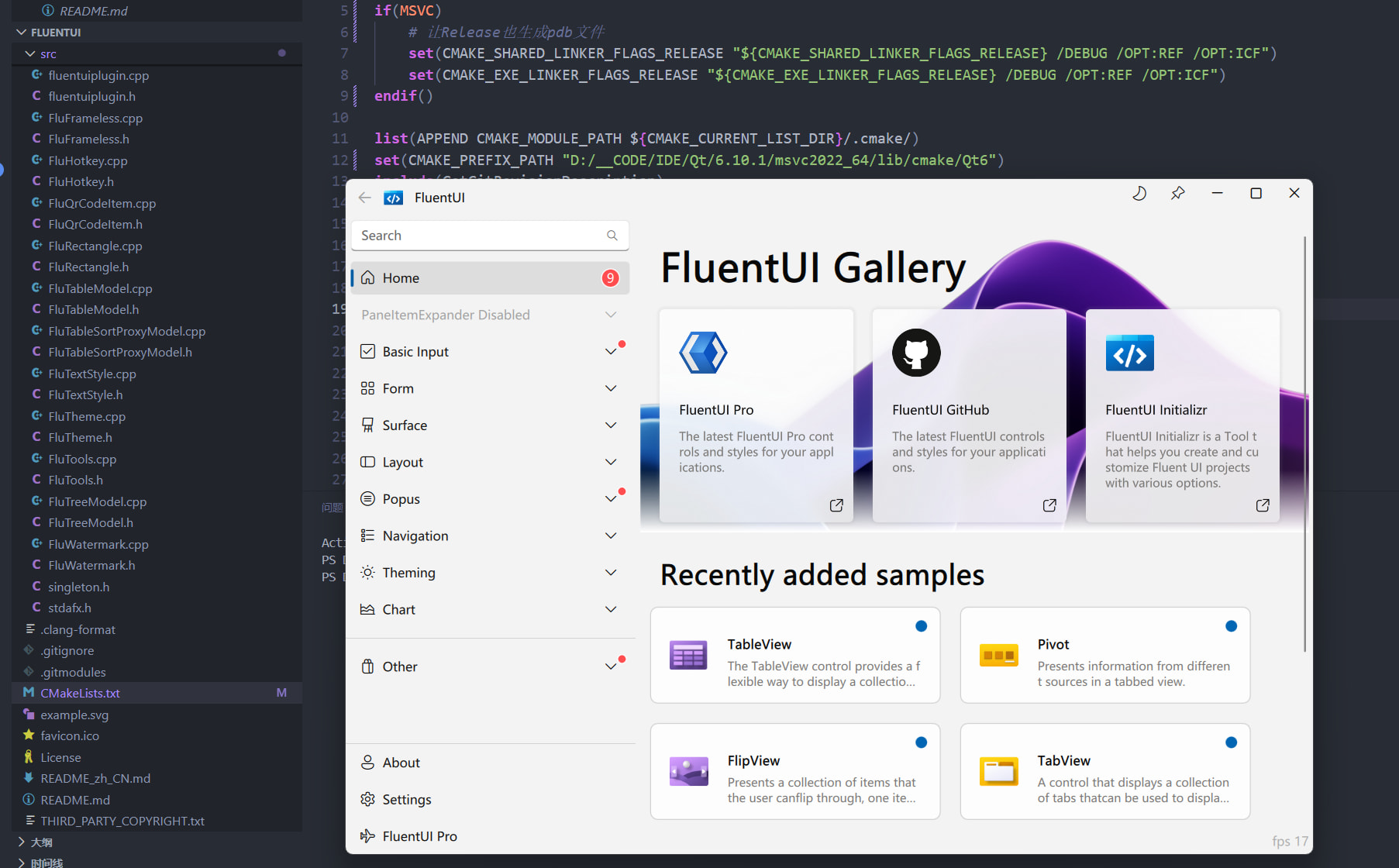
Task: Expand the Navigation section chevron
Action: click(611, 536)
